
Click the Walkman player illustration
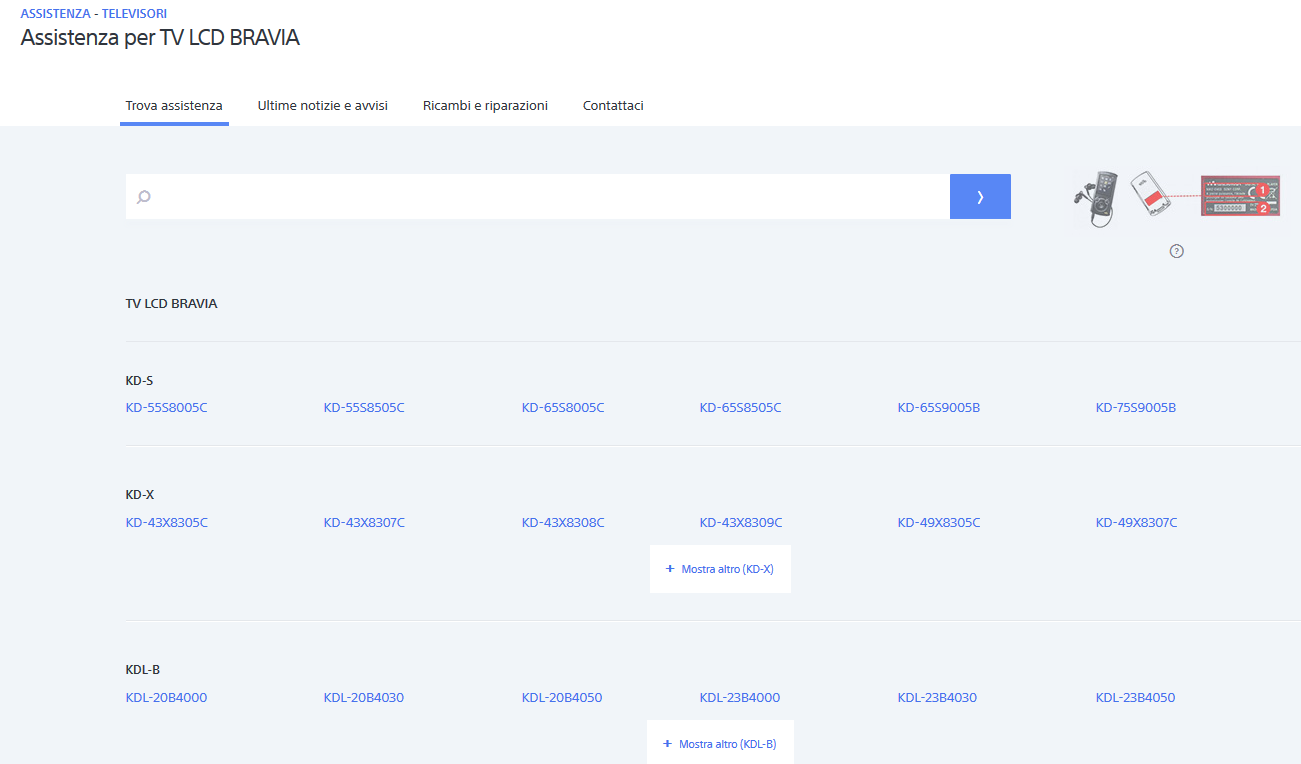point(1096,198)
